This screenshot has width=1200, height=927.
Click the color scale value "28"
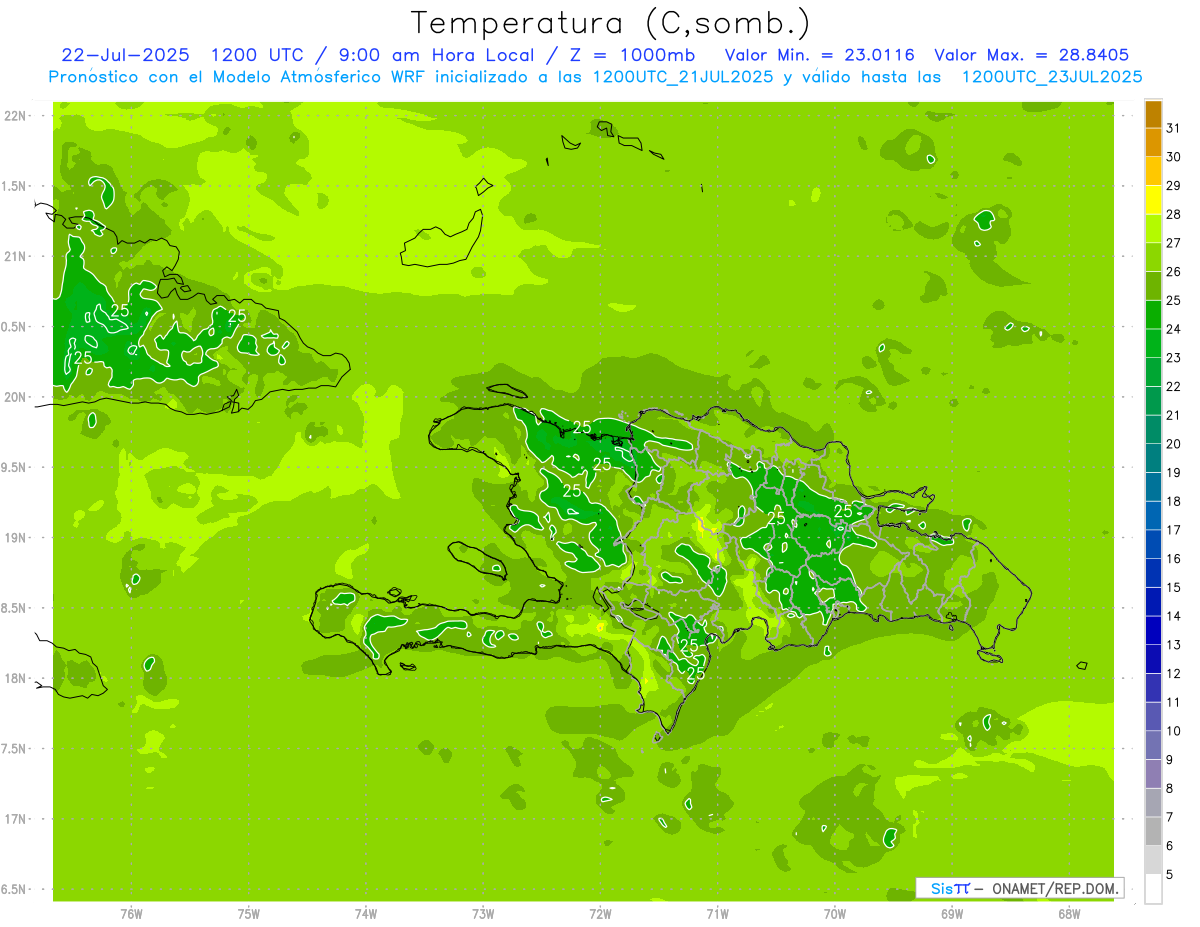1173,214
